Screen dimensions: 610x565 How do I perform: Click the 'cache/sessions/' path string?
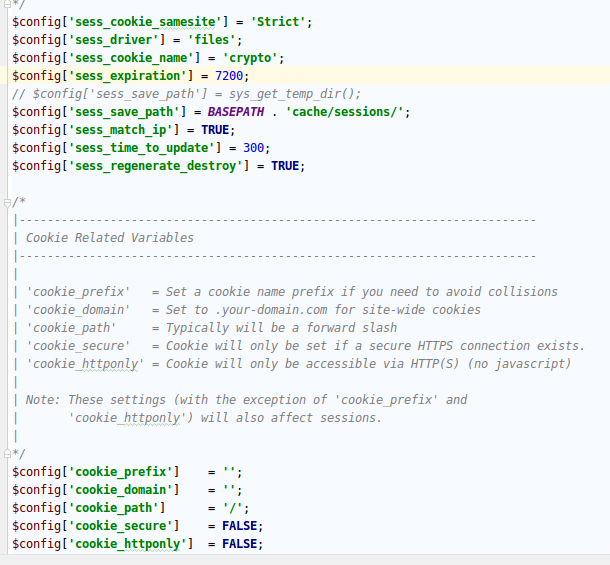tap(345, 112)
